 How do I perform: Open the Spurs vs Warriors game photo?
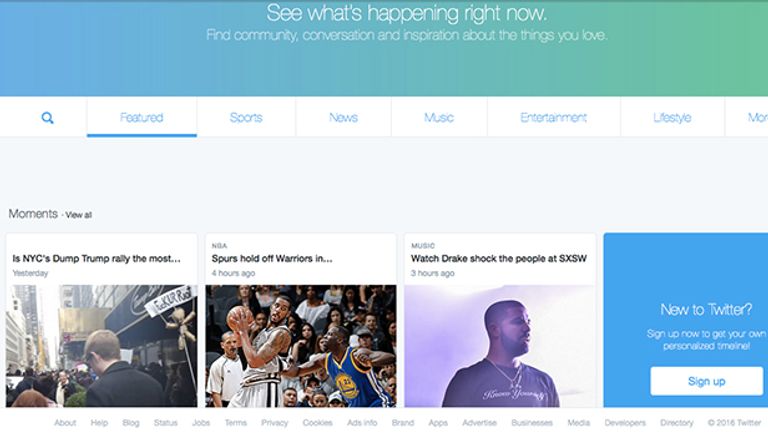click(301, 346)
